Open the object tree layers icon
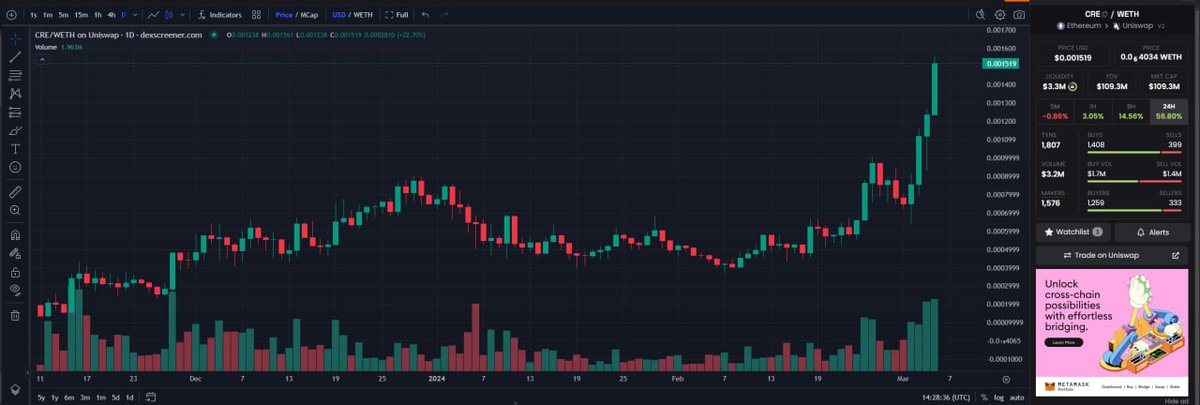Screen dimensions: 1200x405 (15, 389)
